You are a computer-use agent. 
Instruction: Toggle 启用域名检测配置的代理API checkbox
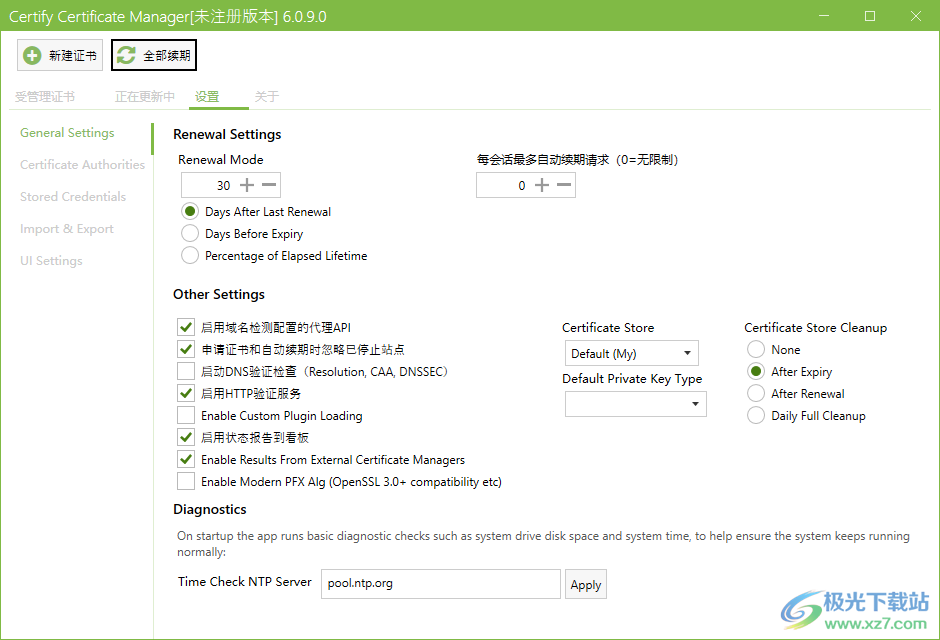coord(186,327)
